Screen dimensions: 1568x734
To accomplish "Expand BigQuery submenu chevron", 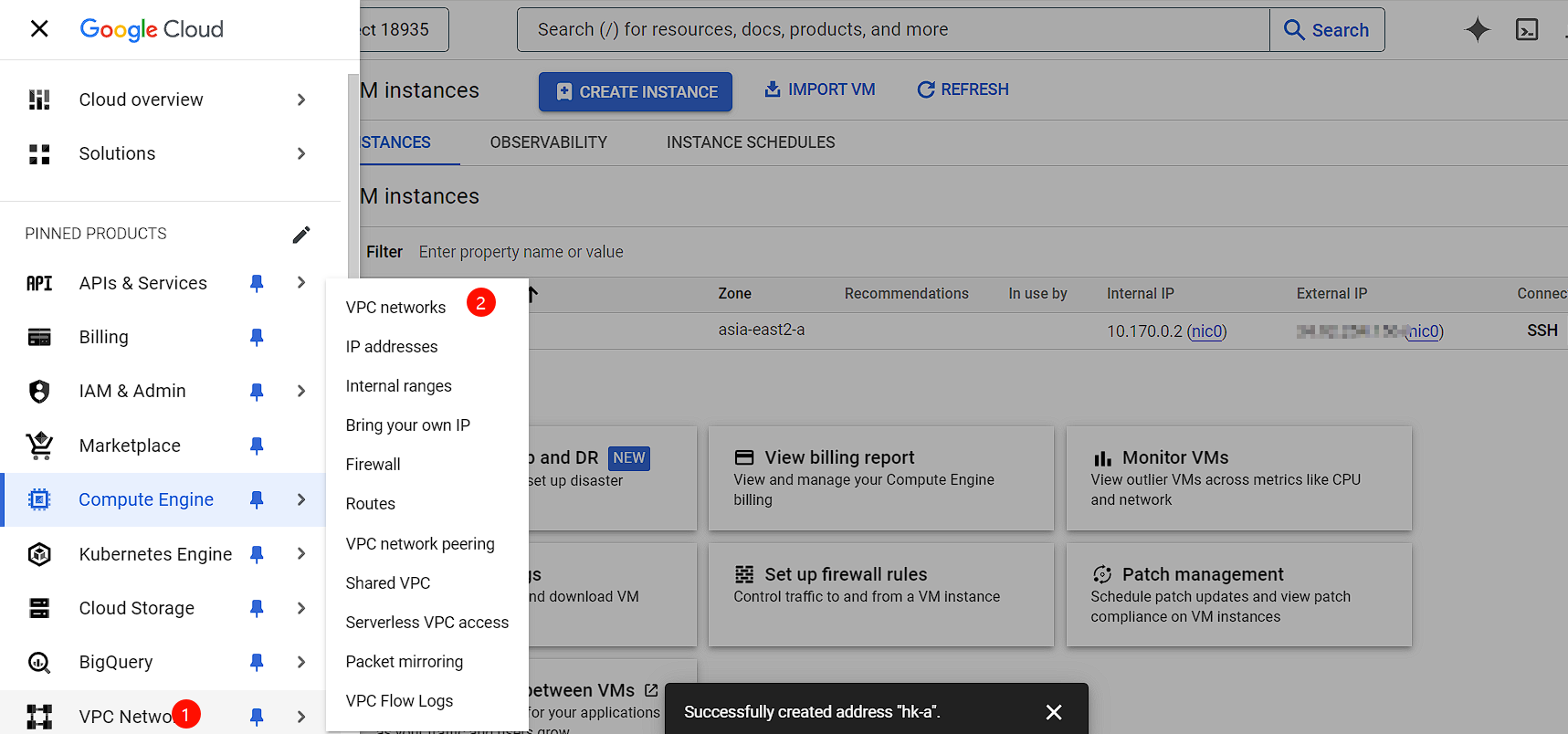I will tap(301, 662).
